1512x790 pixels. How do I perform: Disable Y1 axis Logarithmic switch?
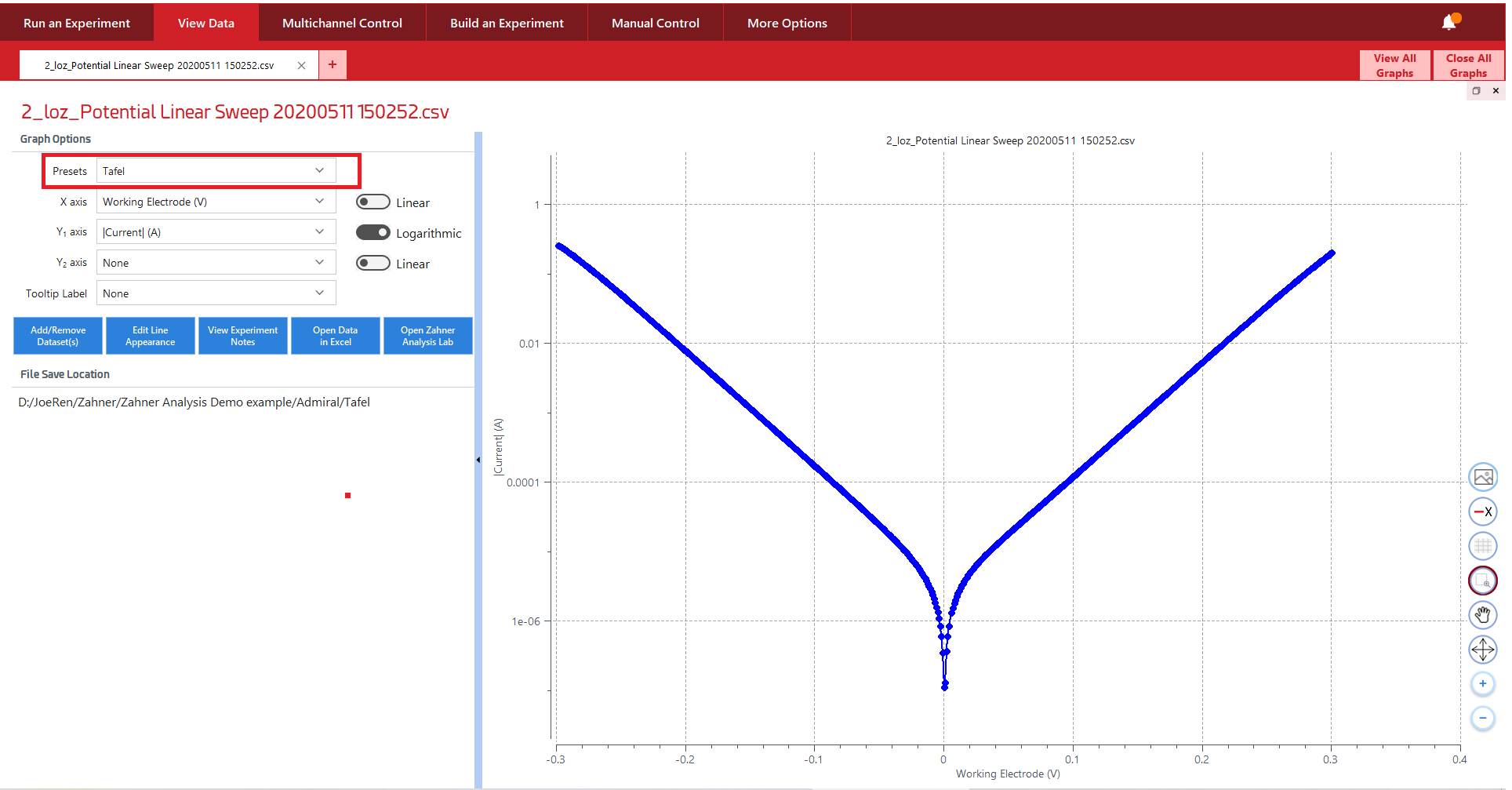[373, 233]
